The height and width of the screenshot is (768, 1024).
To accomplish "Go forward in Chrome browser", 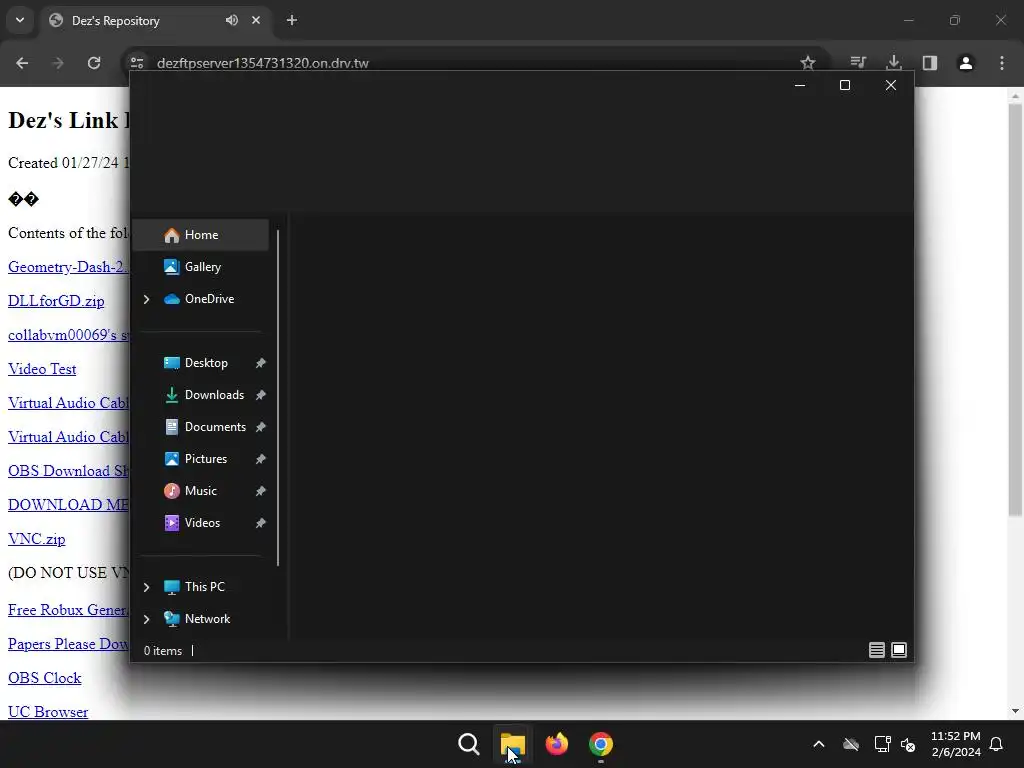I will 58,63.
